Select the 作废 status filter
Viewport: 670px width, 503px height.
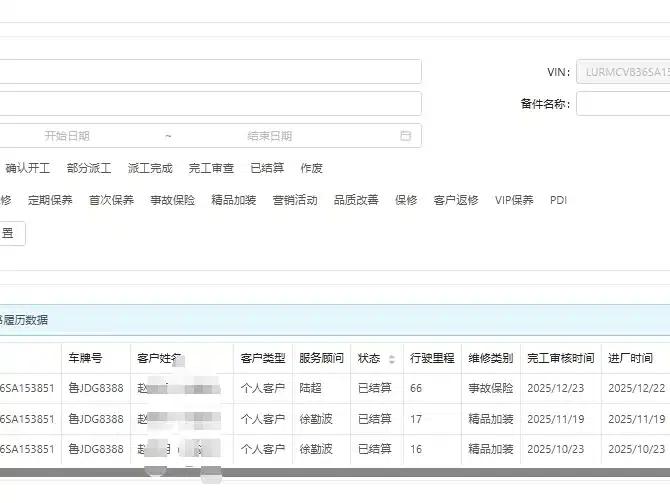click(x=311, y=168)
